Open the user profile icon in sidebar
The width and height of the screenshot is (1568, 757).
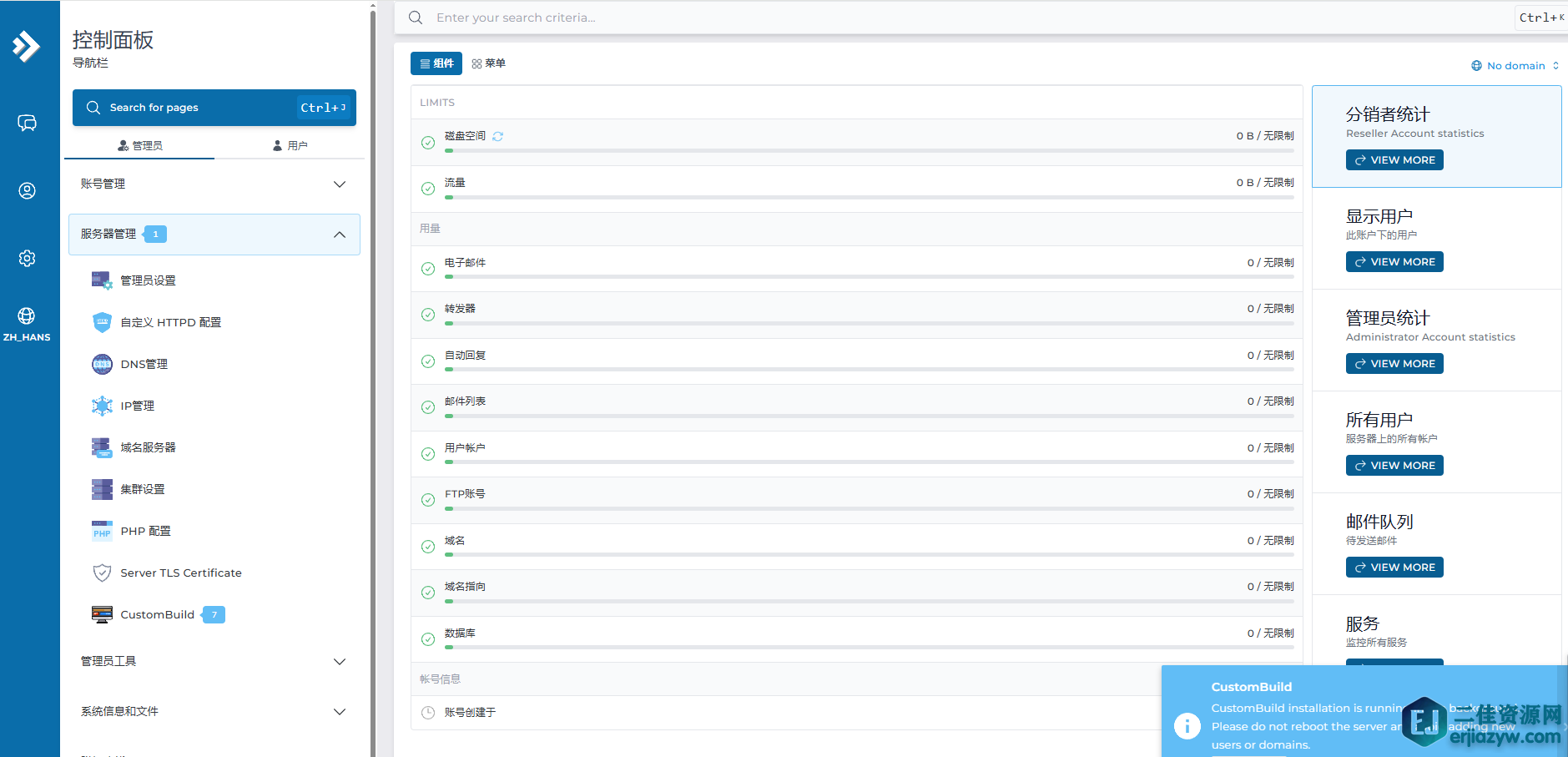pyautogui.click(x=27, y=191)
